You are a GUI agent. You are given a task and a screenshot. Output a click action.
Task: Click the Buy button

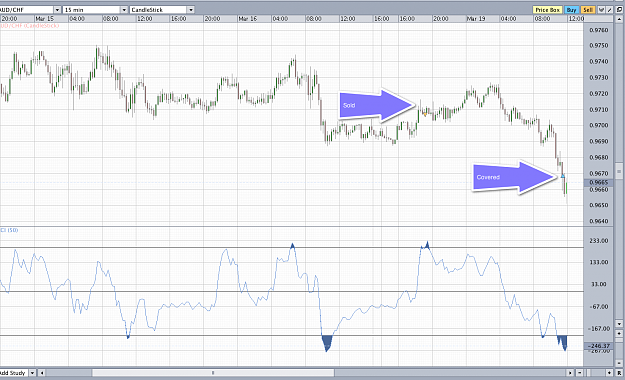(572, 10)
